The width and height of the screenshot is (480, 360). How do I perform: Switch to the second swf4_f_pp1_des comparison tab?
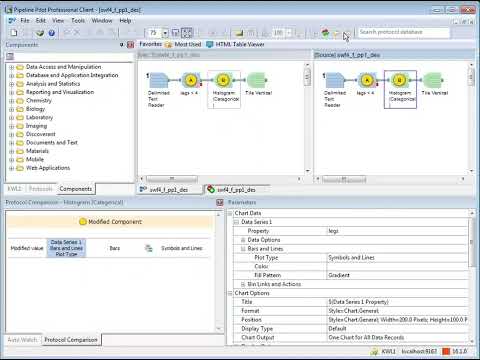(236, 190)
